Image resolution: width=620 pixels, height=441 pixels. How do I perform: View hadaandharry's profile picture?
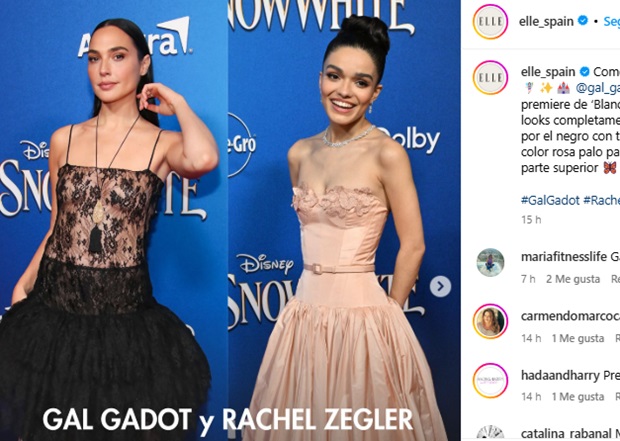pyautogui.click(x=490, y=380)
